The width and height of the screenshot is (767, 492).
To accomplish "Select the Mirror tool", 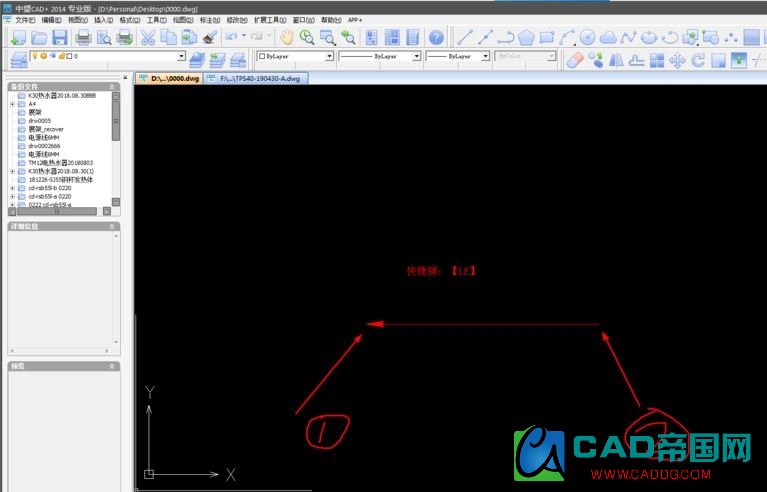I will pos(616,60).
